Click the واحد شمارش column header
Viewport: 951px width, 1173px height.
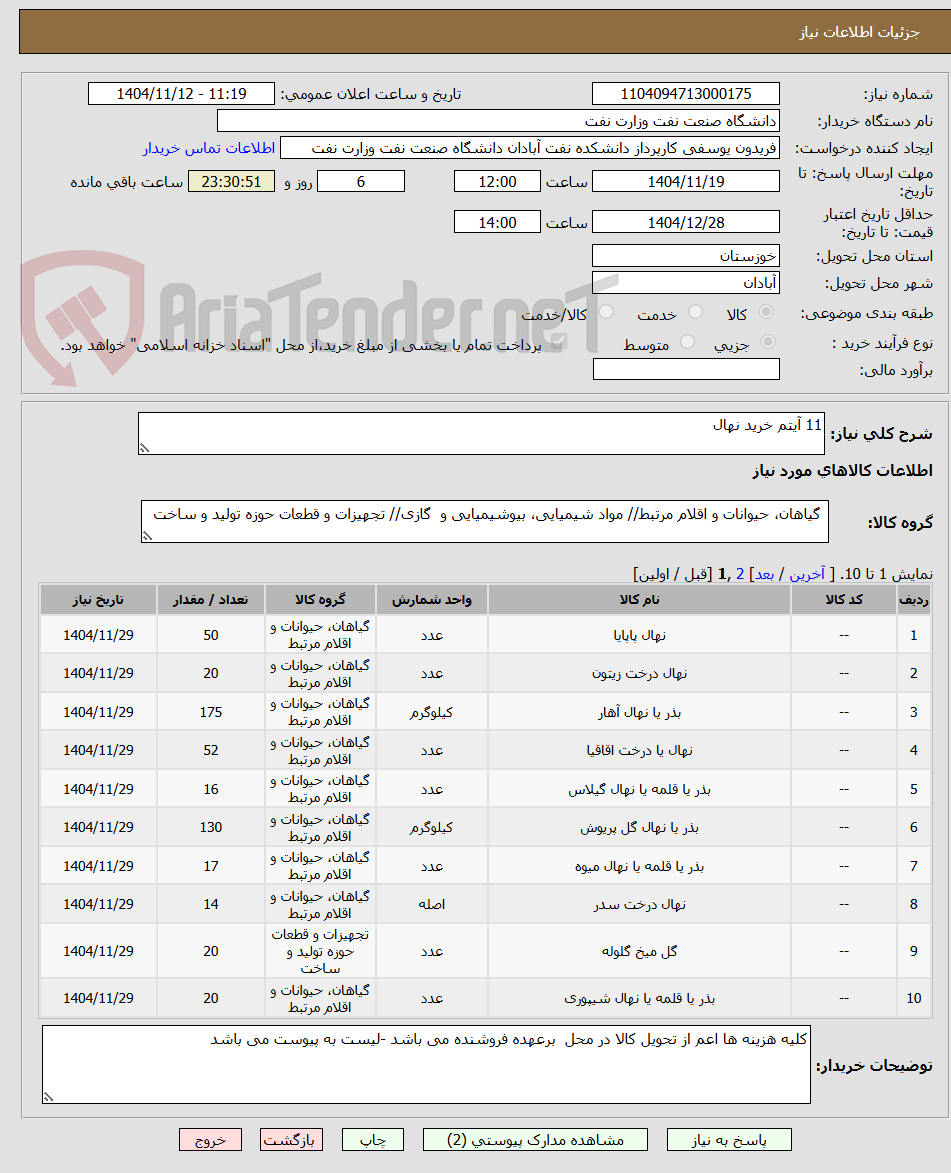(x=432, y=599)
